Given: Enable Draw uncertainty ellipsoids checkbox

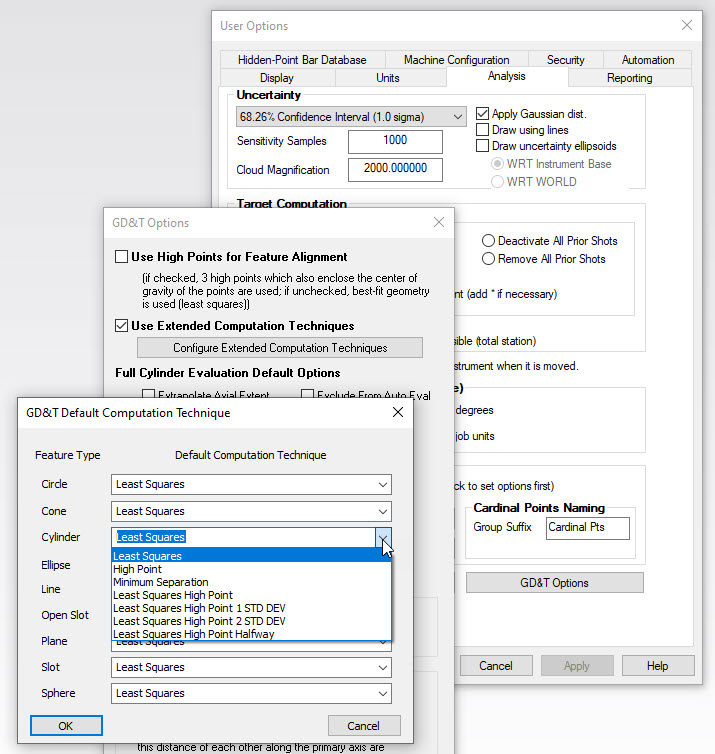Looking at the screenshot, I should (x=482, y=145).
